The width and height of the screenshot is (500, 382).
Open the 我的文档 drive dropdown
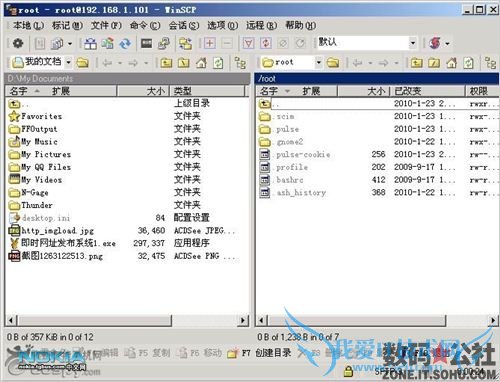click(69, 62)
